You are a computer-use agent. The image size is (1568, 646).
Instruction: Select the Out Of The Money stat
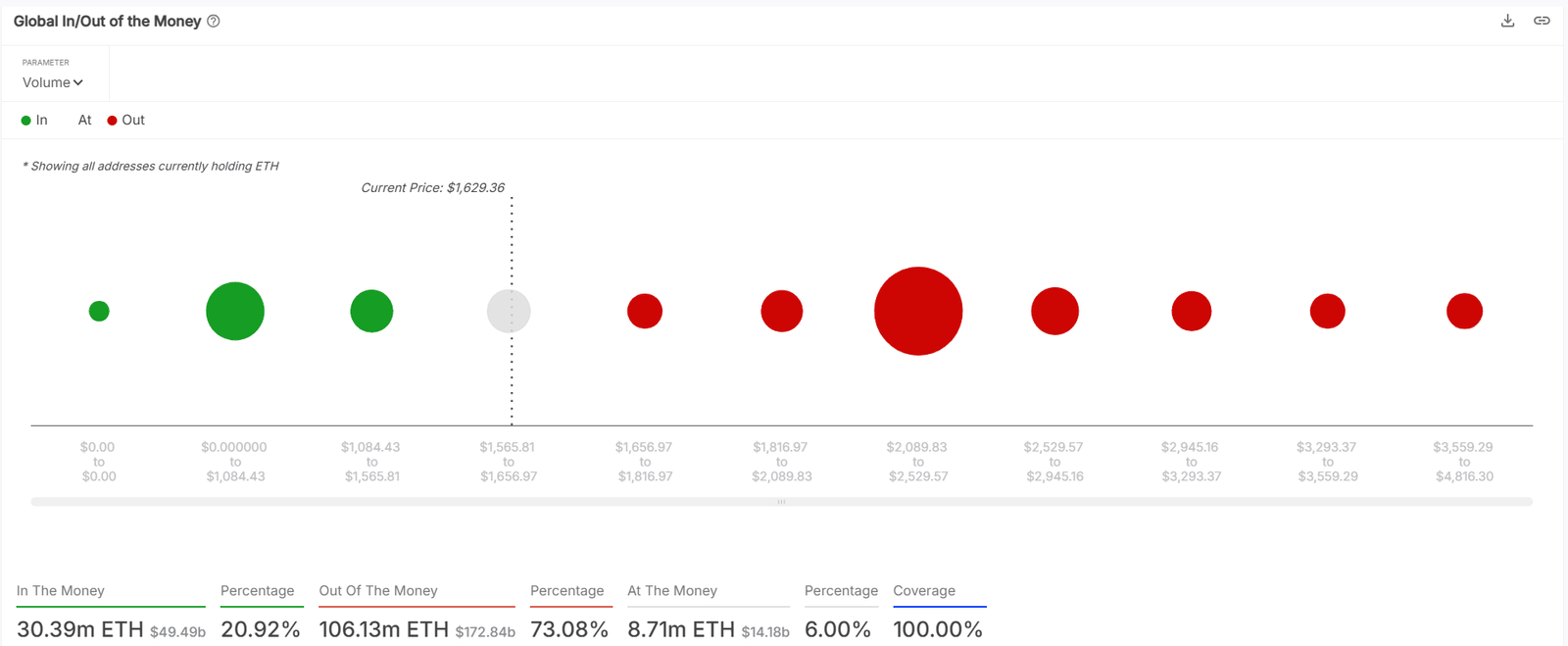tap(378, 591)
